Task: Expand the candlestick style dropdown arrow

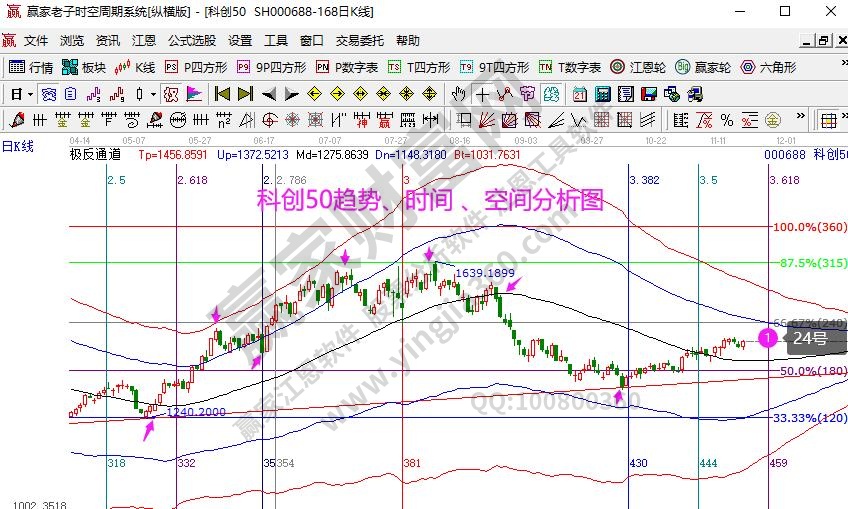Action: [x=153, y=95]
